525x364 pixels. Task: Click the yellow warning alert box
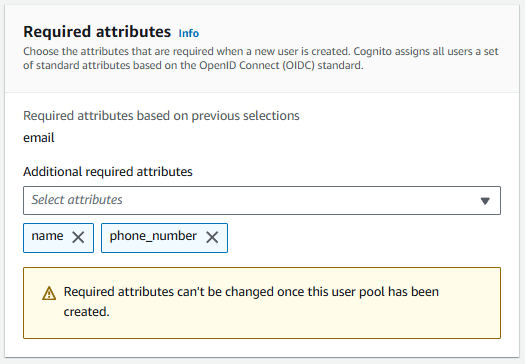262,303
